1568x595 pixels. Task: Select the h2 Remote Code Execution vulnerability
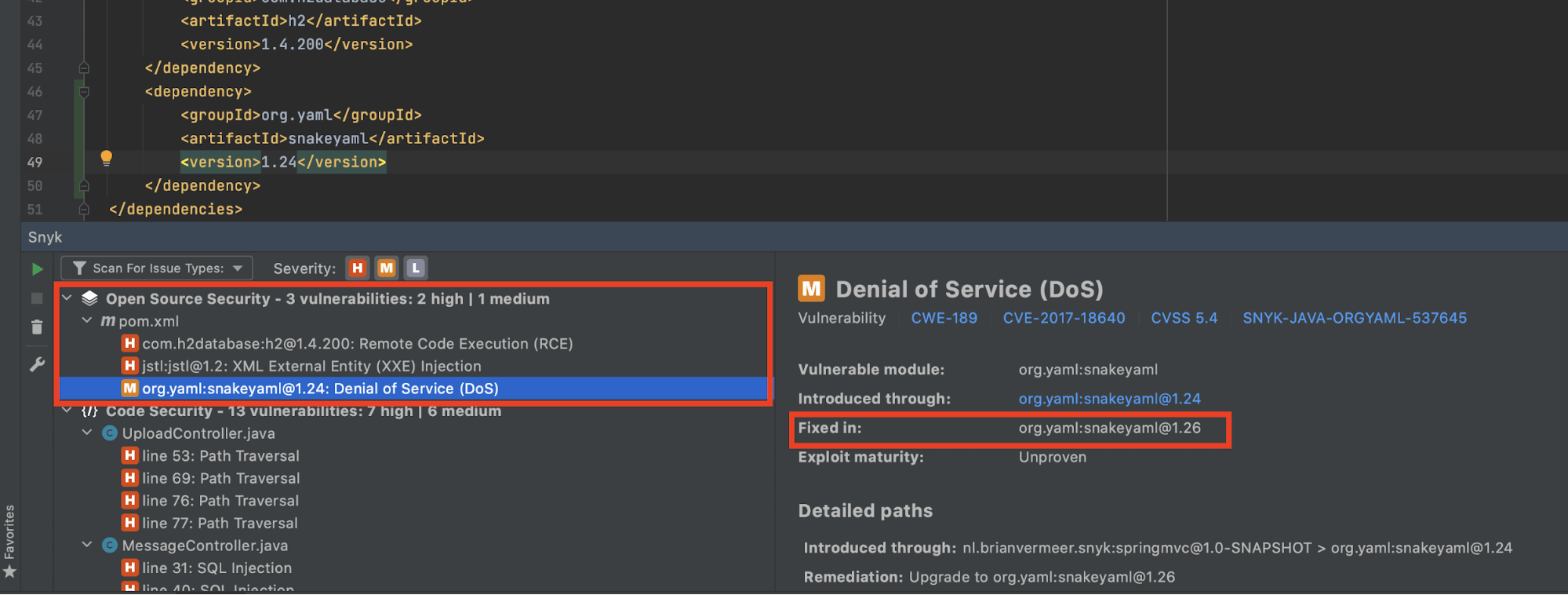[x=357, y=344]
